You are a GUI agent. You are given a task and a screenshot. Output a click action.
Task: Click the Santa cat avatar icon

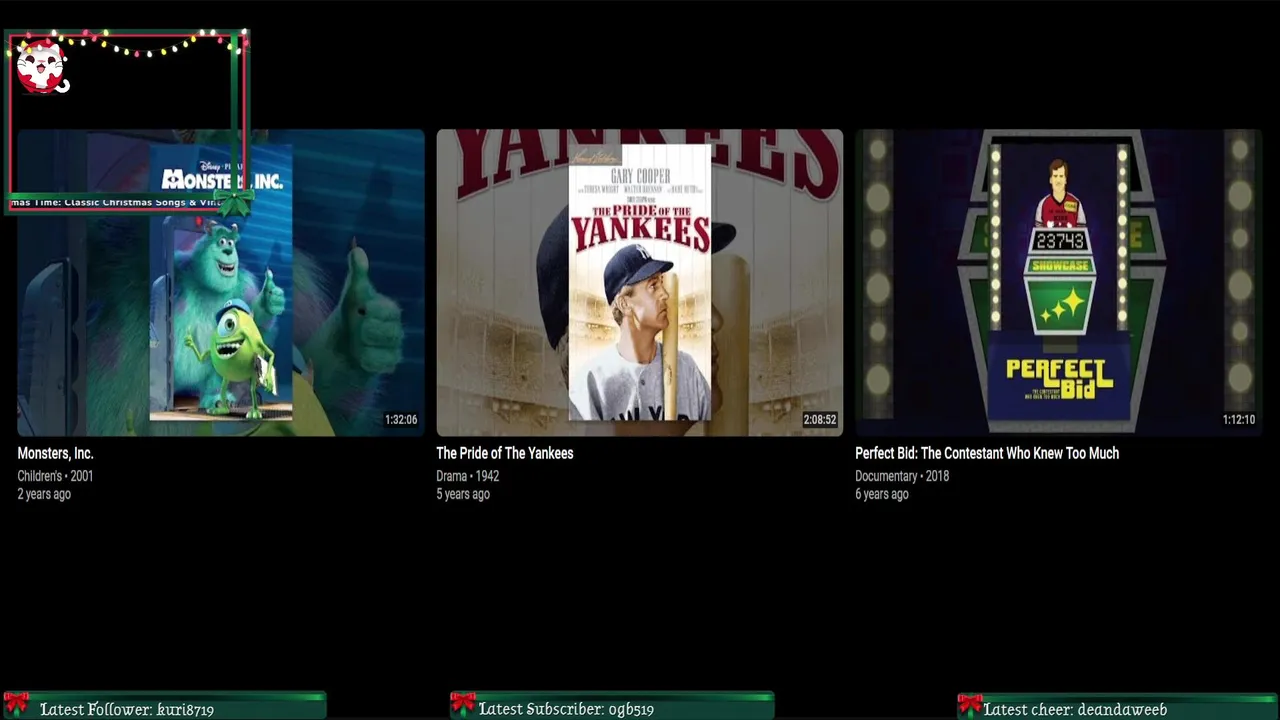[x=42, y=67]
